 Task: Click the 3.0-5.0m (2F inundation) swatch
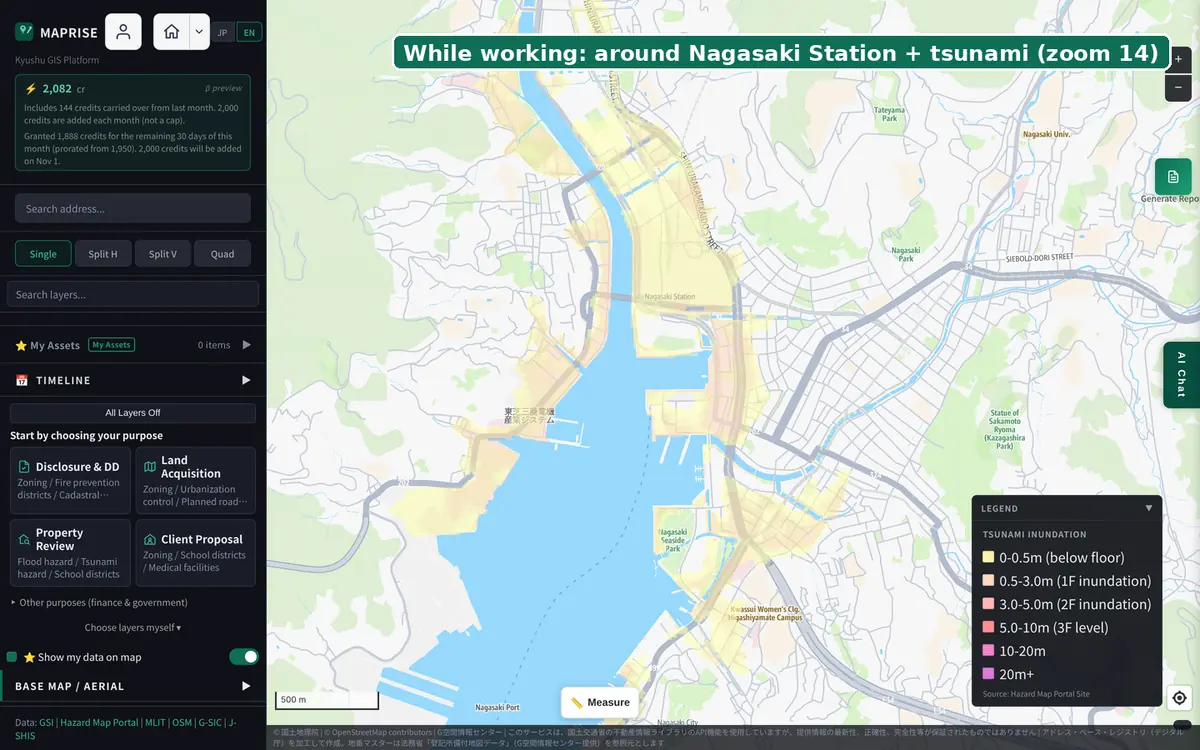988,604
